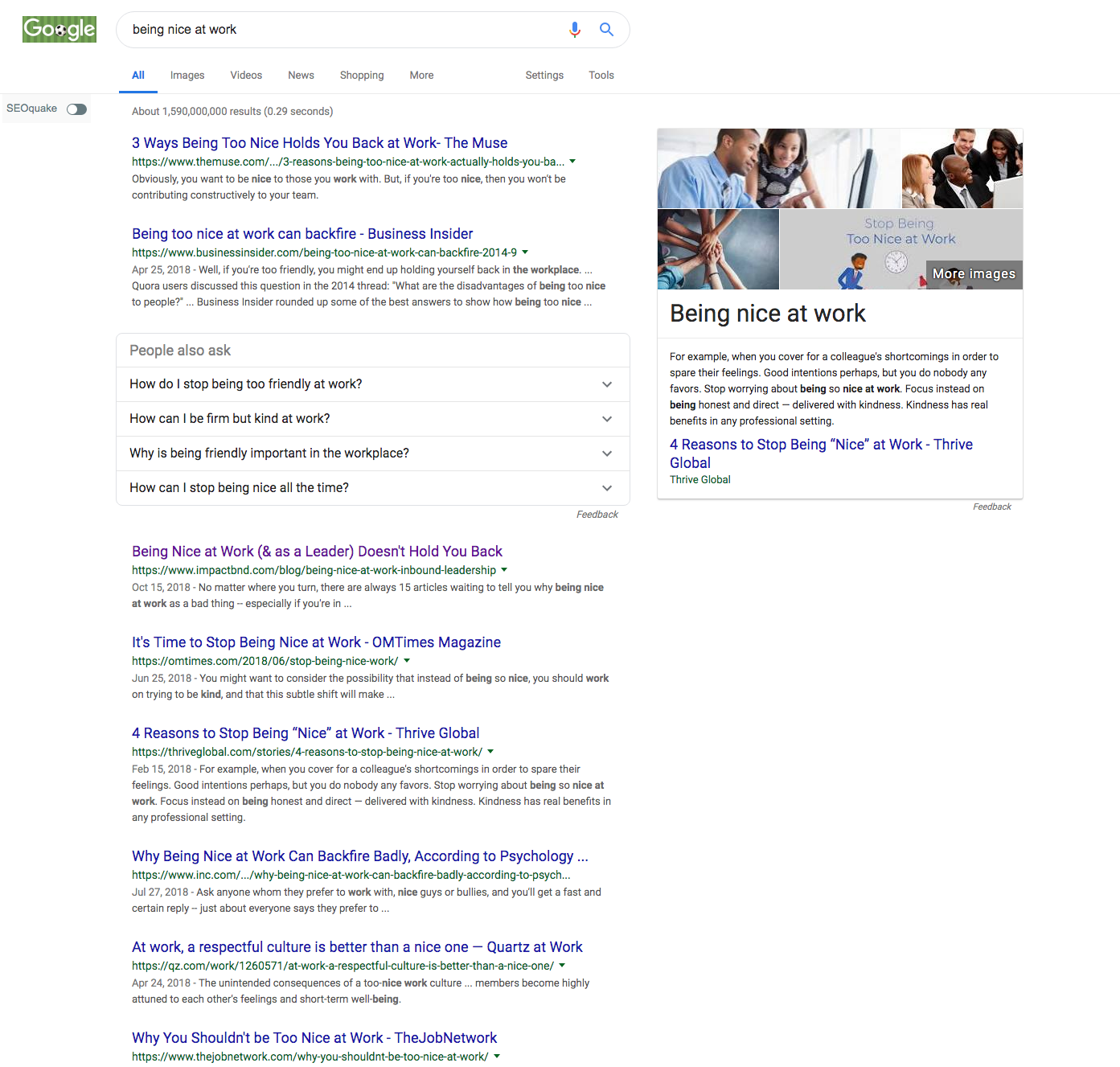Image resolution: width=1120 pixels, height=1067 pixels.
Task: Open the dropdown arrow next to qz.com URL
Action: (562, 966)
